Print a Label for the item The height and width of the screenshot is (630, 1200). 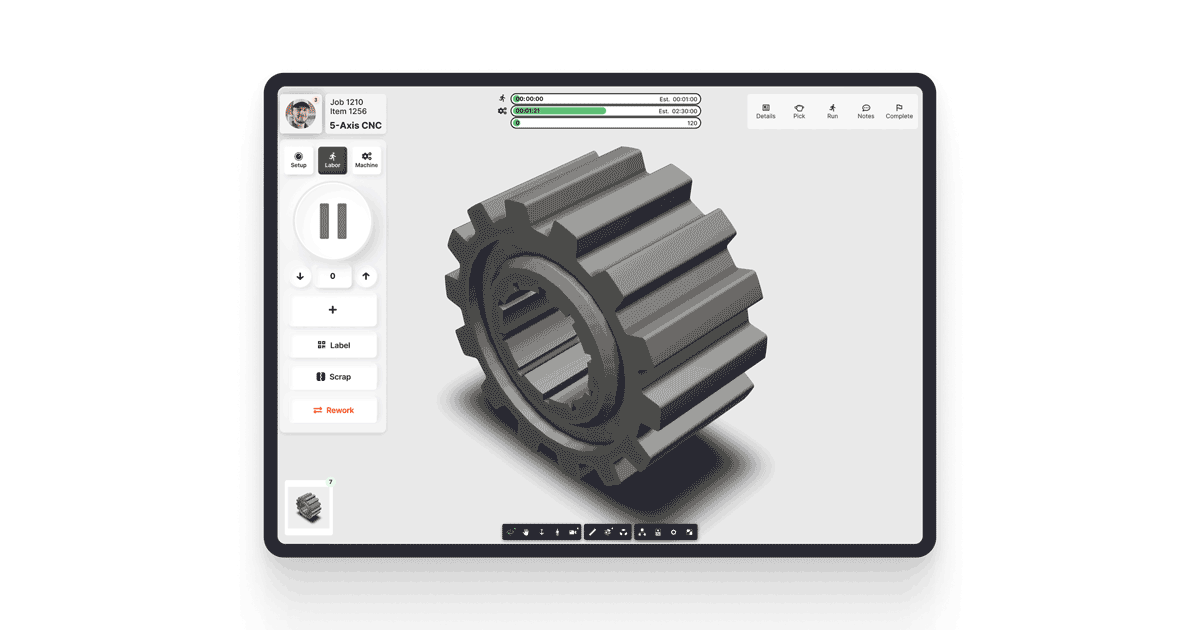[333, 344]
